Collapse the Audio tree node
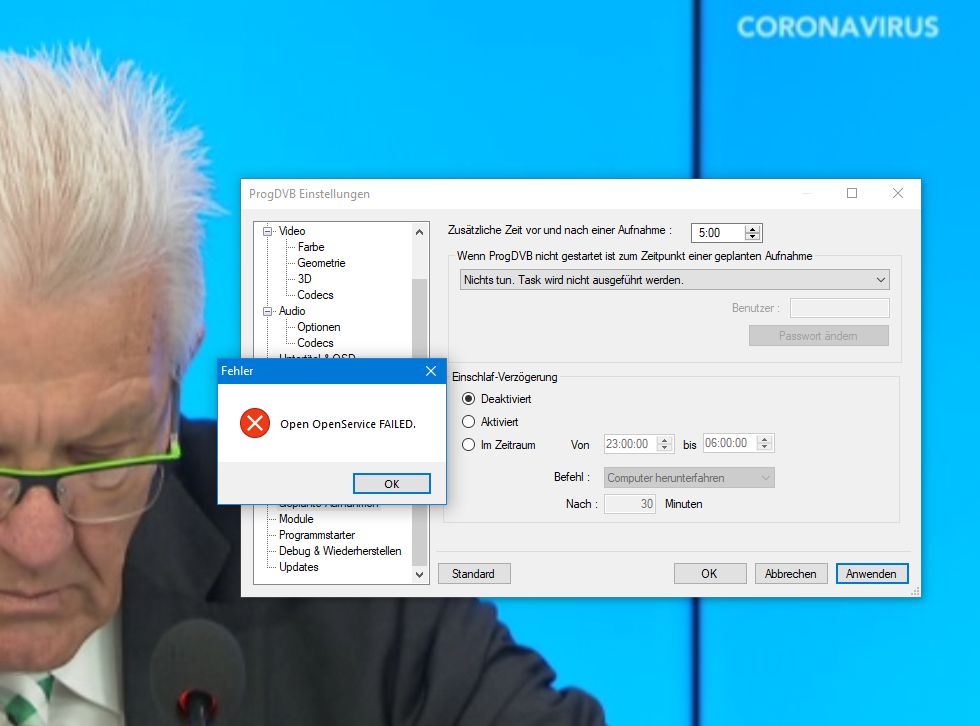The width and height of the screenshot is (980, 726). (x=268, y=311)
